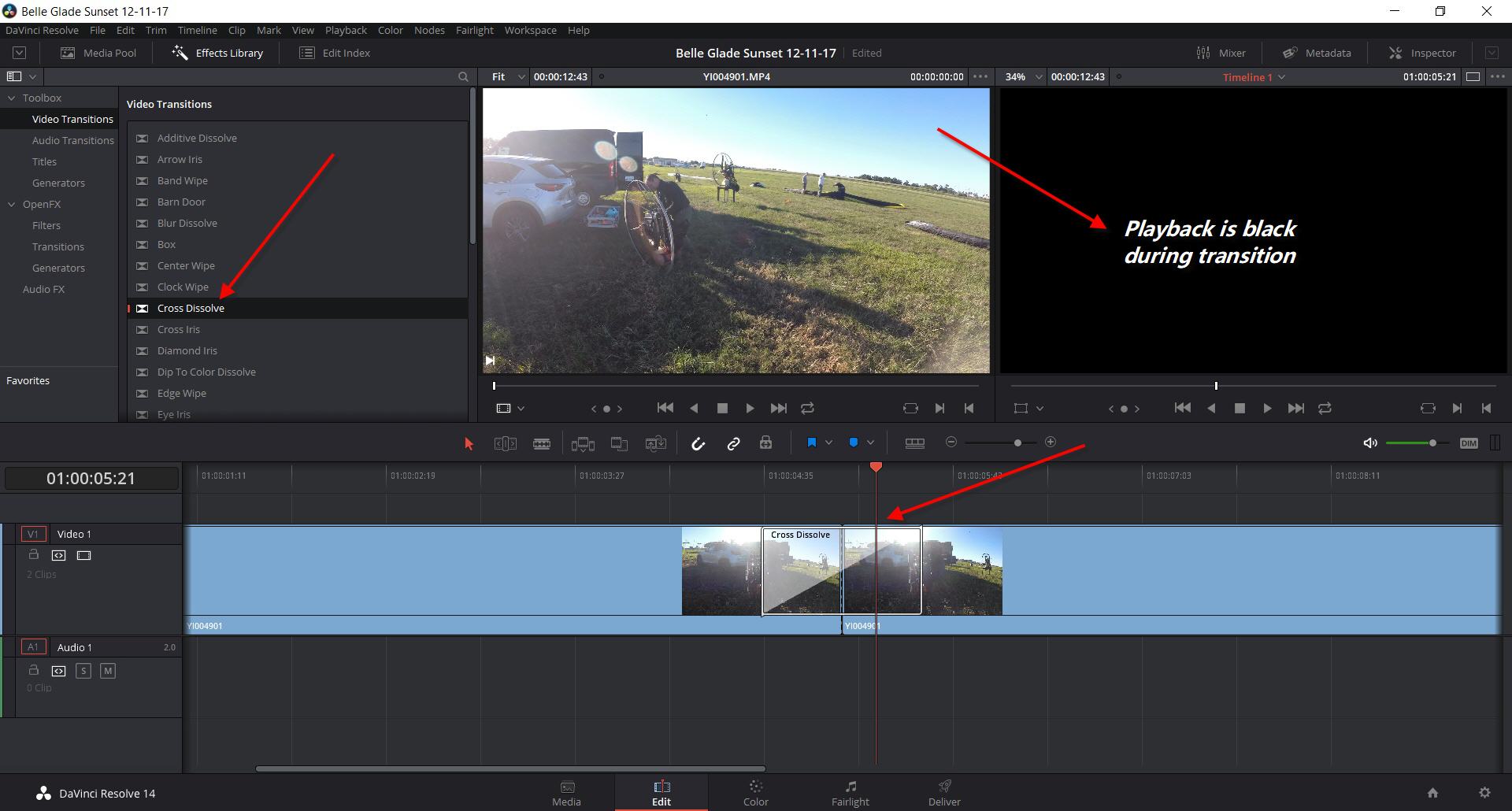The height and width of the screenshot is (811, 1512).
Task: Click the Insert clip icon
Action: pos(583,443)
